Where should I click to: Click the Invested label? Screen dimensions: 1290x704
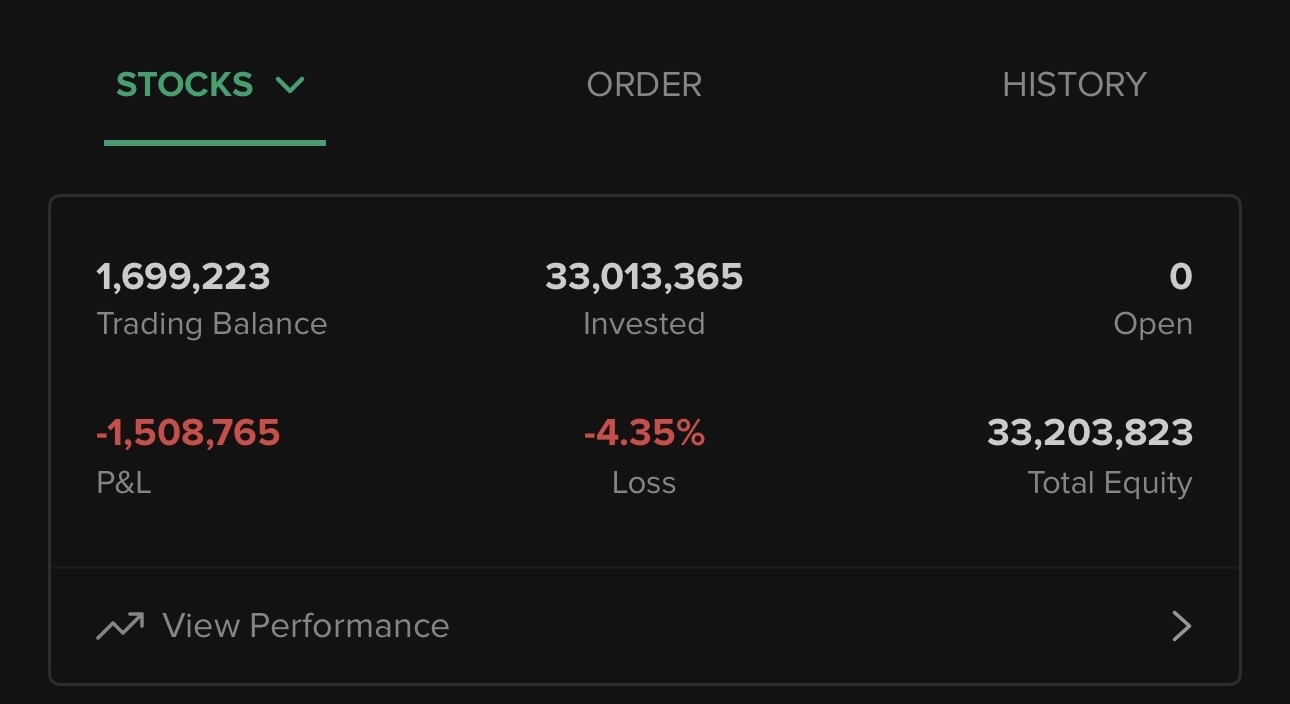click(644, 324)
